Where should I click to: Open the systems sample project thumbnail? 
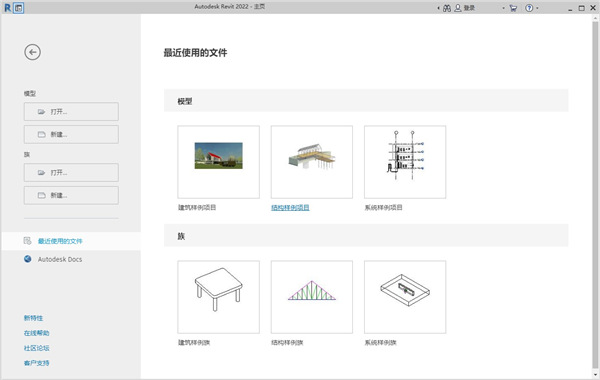tap(405, 162)
